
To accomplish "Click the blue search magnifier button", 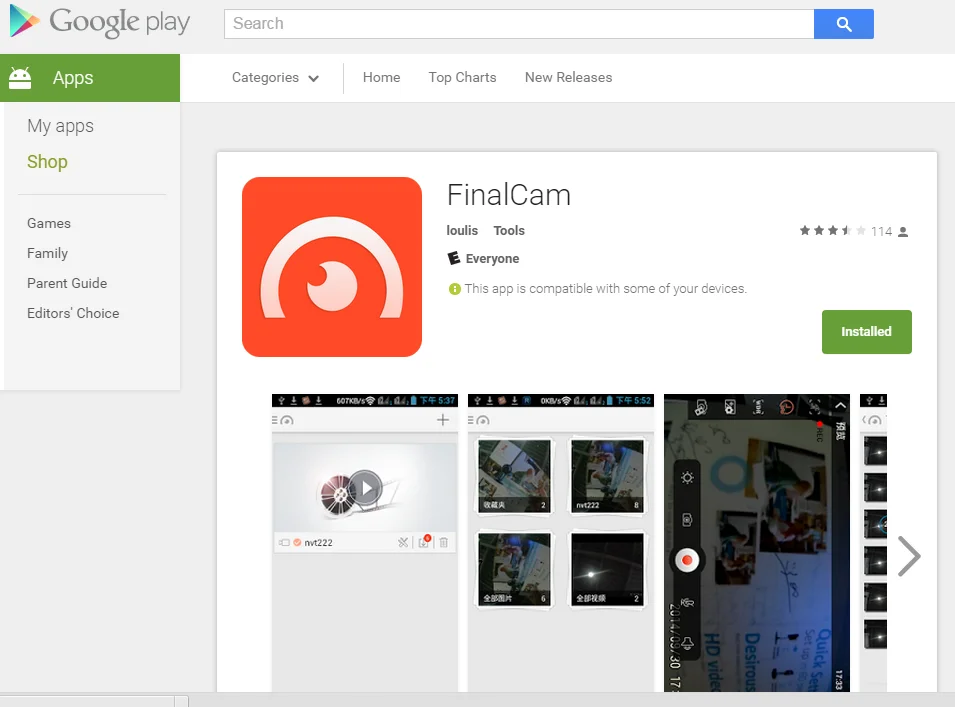I will tap(844, 24).
